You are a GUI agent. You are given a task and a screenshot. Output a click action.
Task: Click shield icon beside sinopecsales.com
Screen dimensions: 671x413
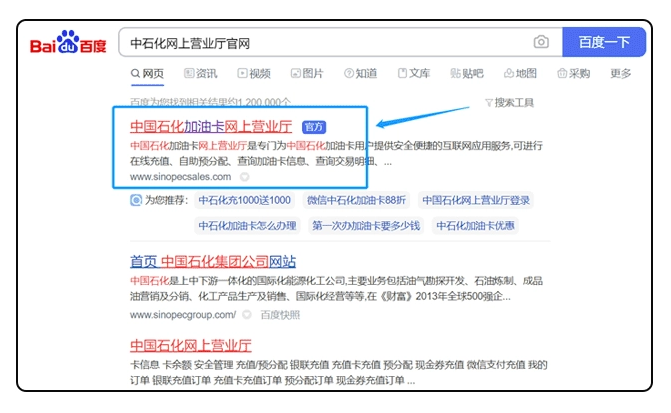(x=244, y=177)
